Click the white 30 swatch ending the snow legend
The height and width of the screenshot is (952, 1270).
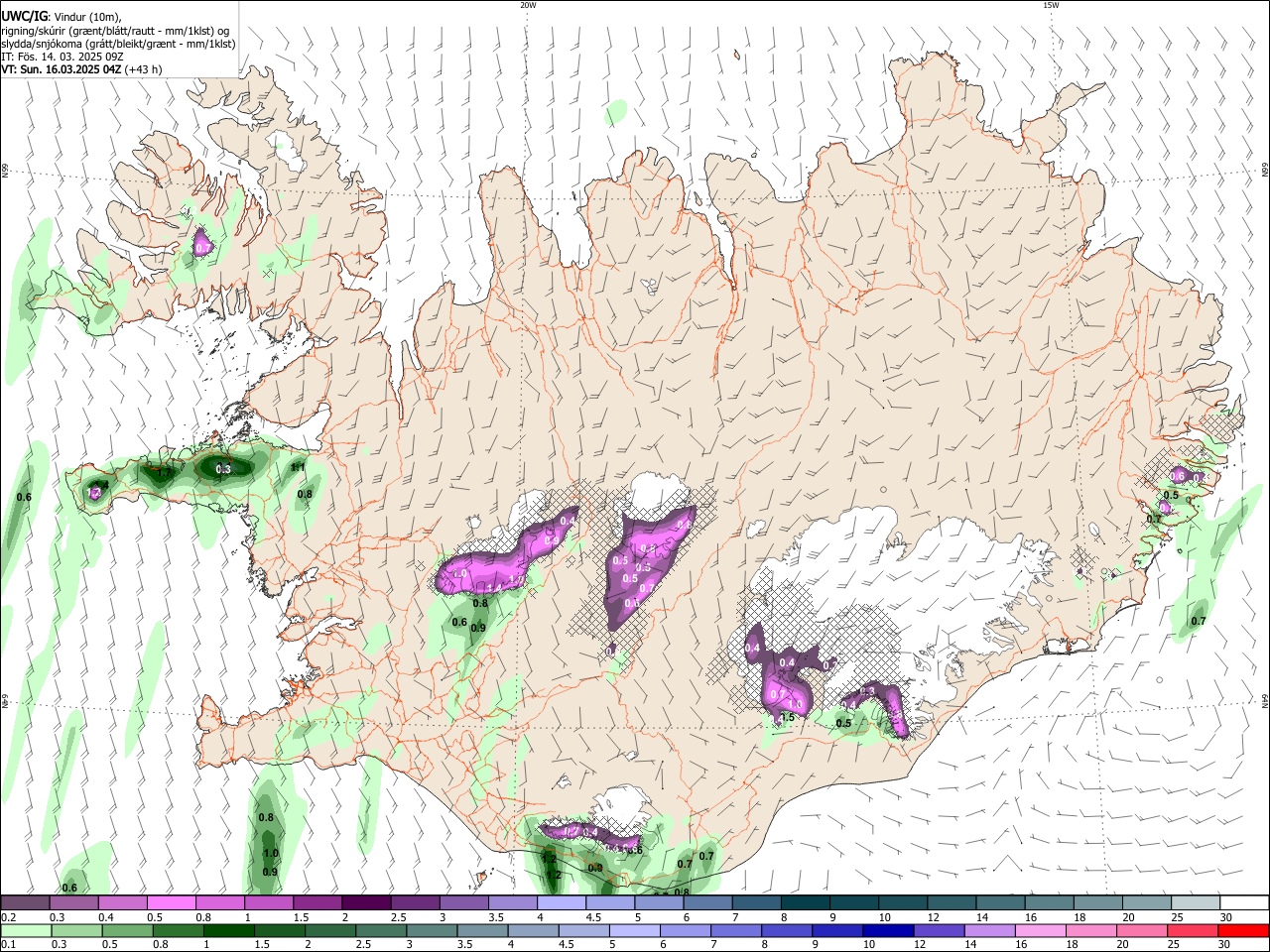tap(1244, 902)
